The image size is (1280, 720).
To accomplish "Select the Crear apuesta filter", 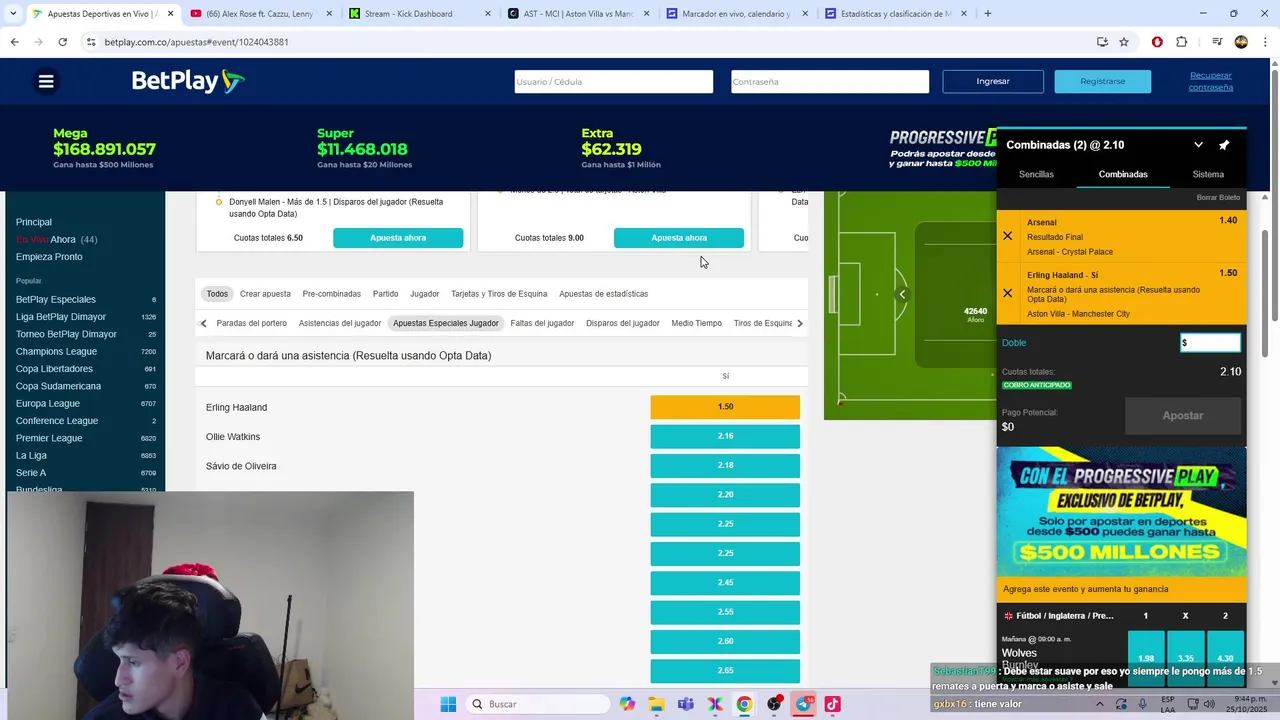I will (x=265, y=294).
